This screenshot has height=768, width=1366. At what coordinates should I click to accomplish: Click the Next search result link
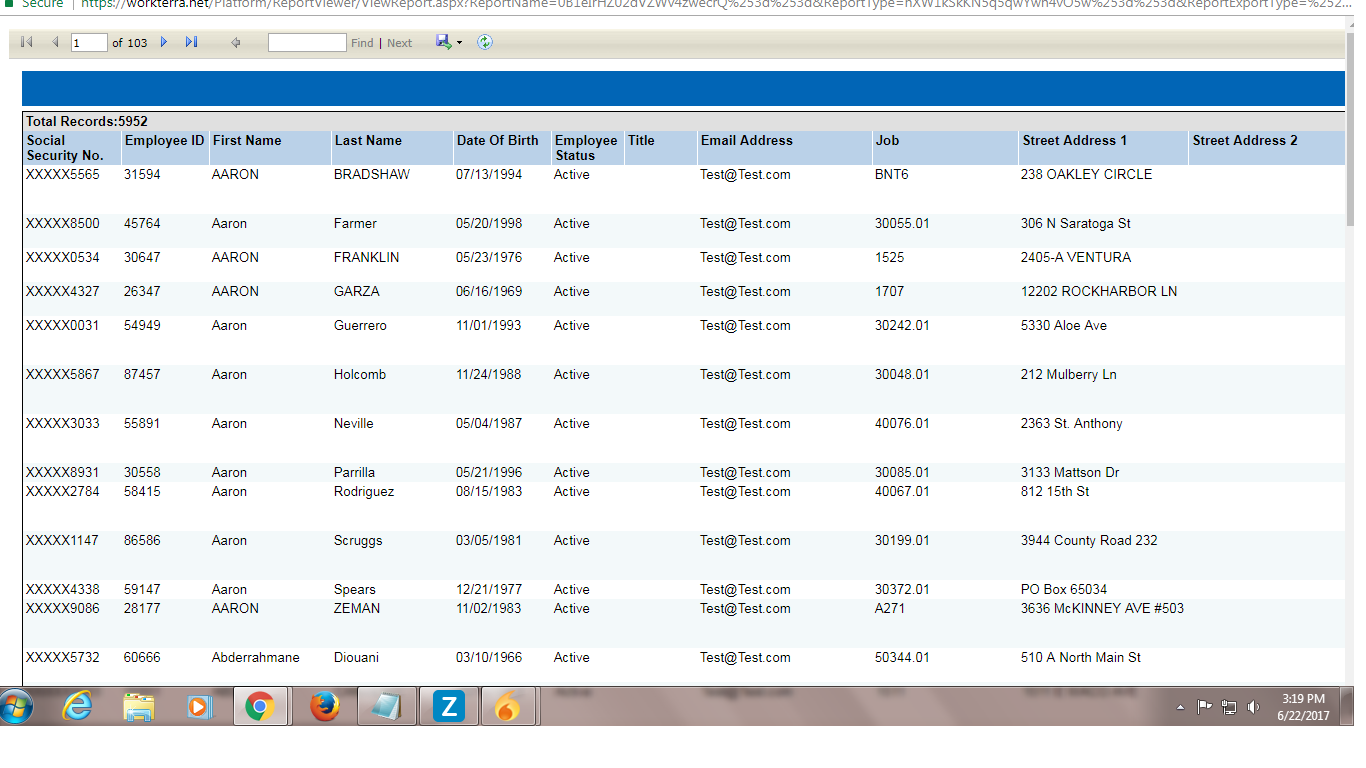point(399,43)
